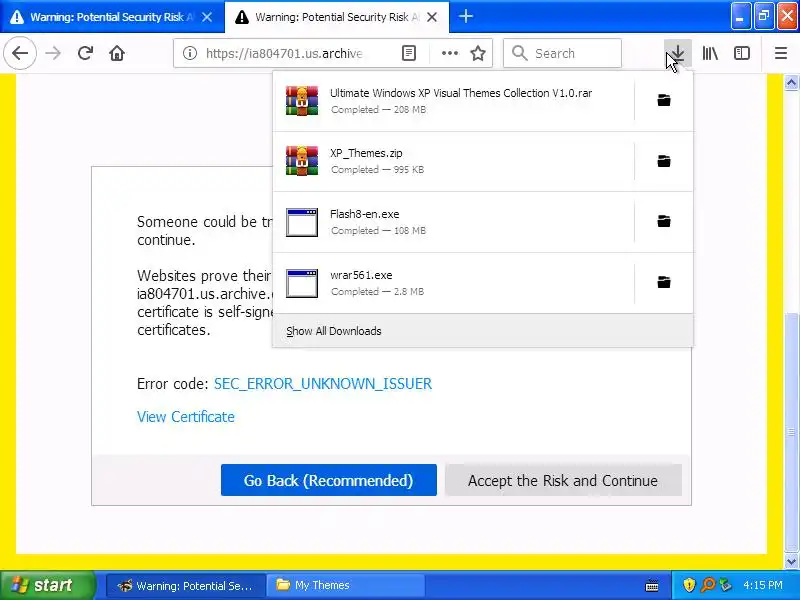
Task: Click Accept the Risk and Continue
Action: click(563, 480)
